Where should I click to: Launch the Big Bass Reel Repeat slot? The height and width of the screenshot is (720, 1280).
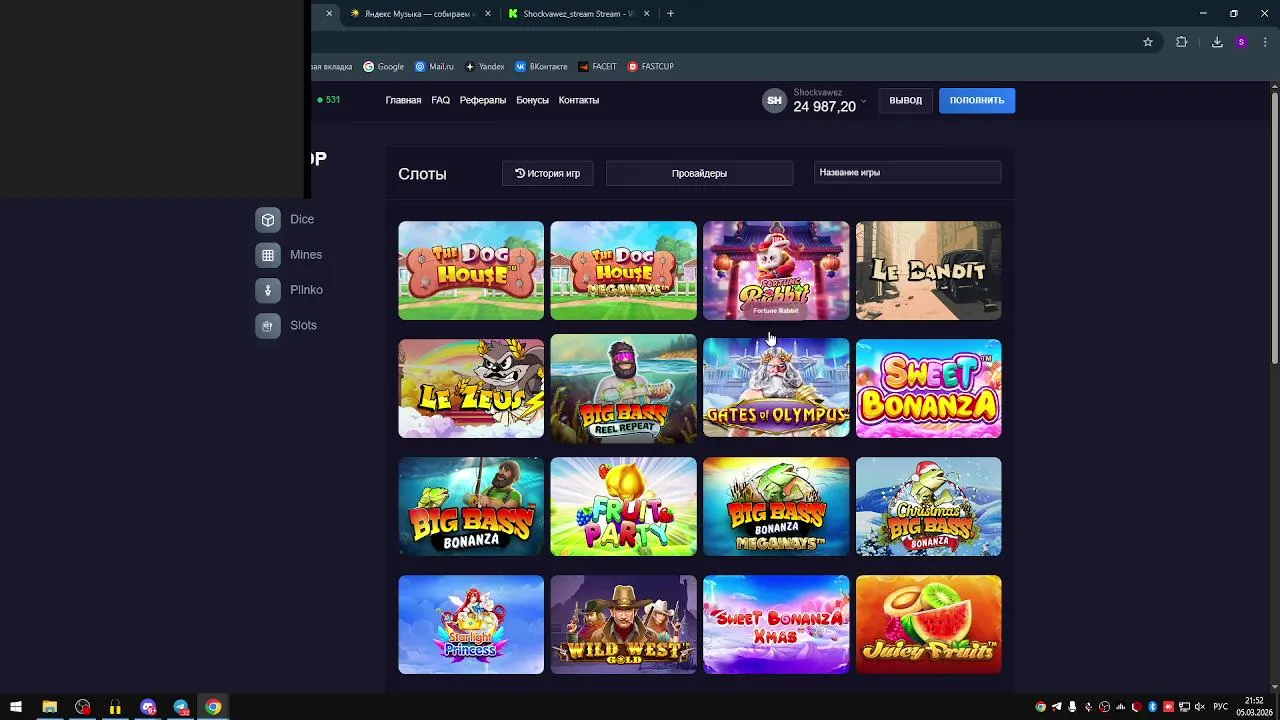point(623,388)
